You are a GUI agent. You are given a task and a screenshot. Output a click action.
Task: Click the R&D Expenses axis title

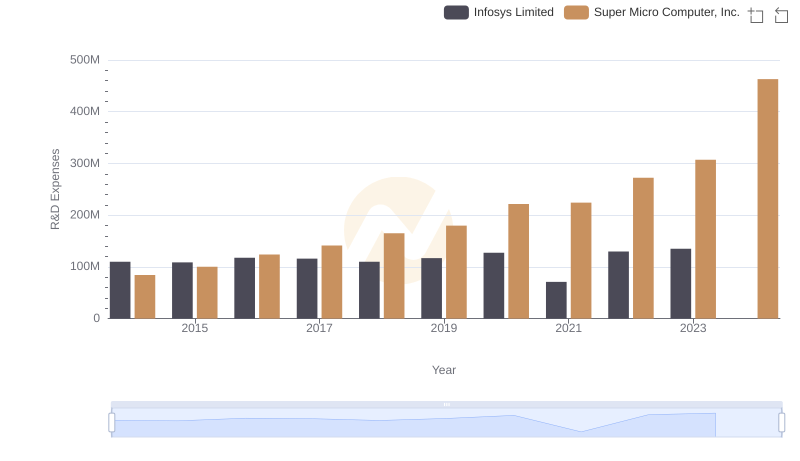click(55, 189)
